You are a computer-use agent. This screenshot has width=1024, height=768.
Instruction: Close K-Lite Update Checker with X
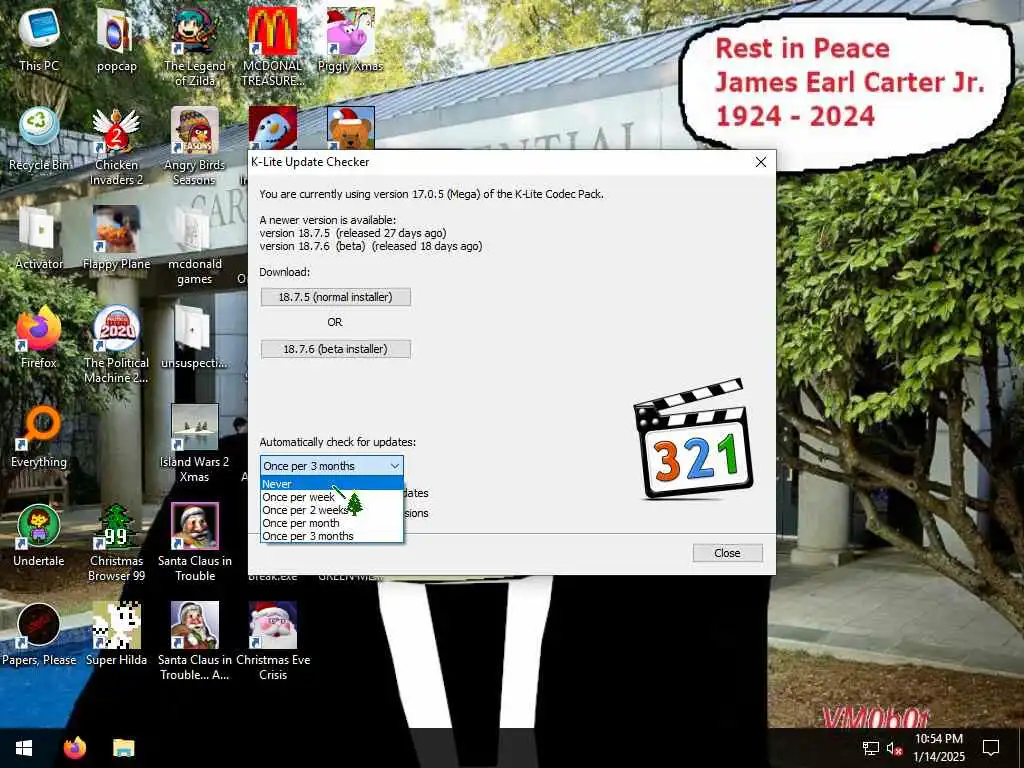coord(761,162)
